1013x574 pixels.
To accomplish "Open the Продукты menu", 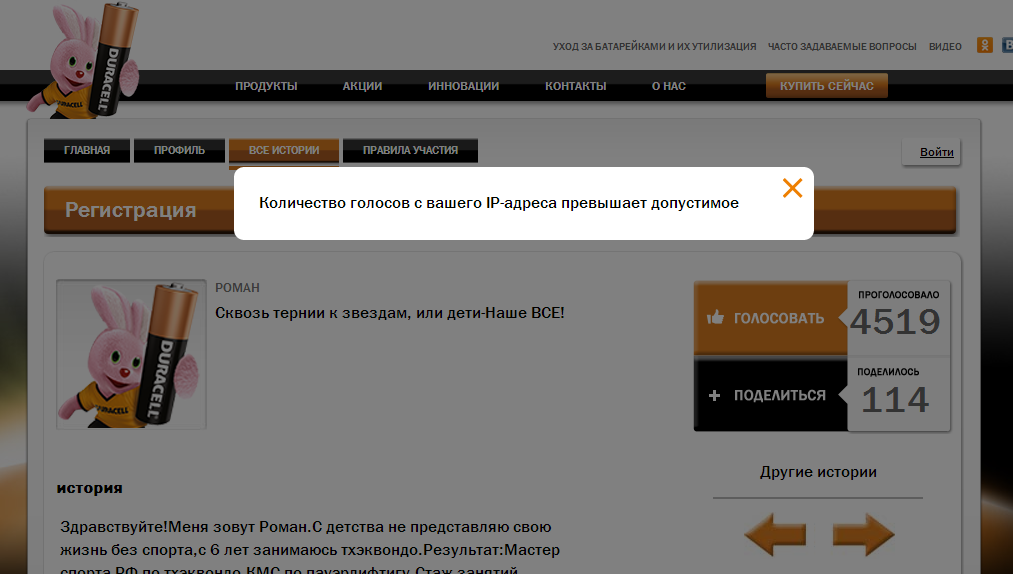I will point(266,86).
